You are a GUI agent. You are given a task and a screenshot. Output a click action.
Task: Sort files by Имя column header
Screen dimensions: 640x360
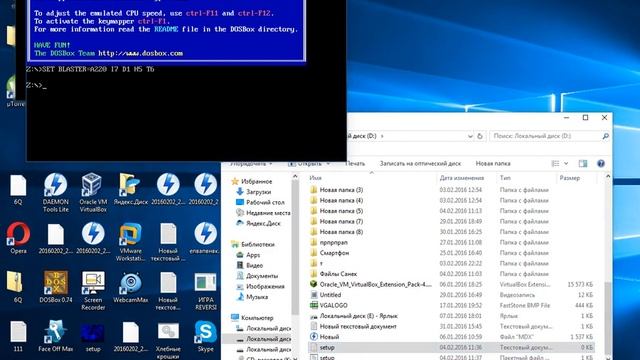click(x=315, y=178)
